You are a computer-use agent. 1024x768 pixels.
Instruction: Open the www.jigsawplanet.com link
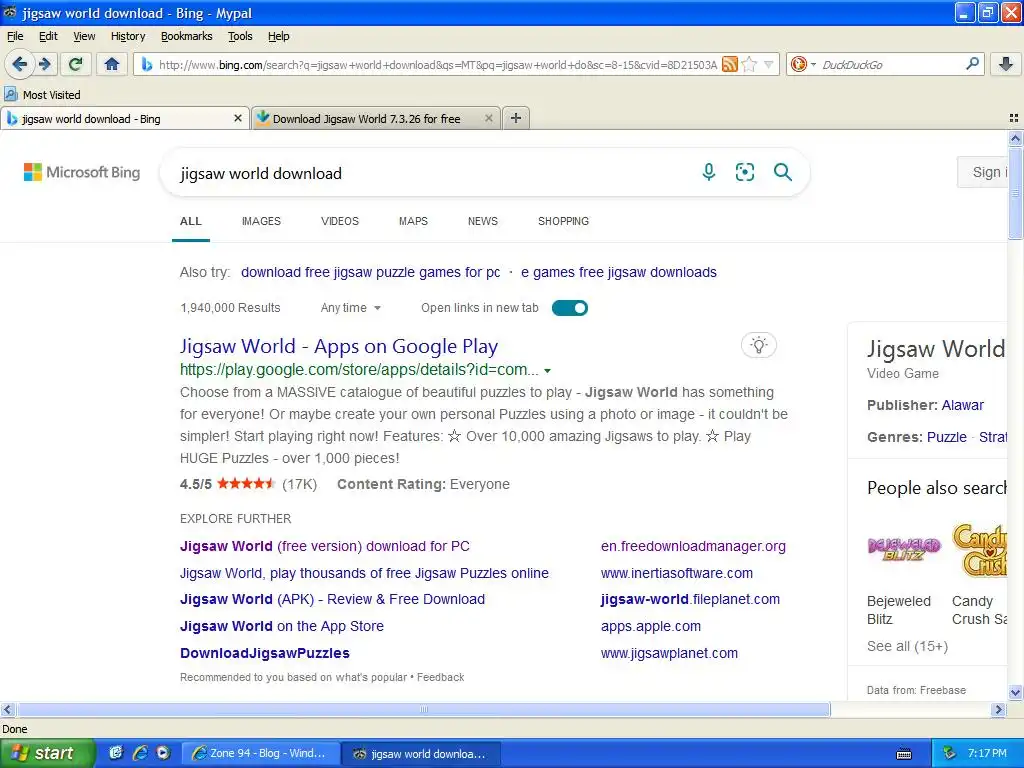coord(669,653)
